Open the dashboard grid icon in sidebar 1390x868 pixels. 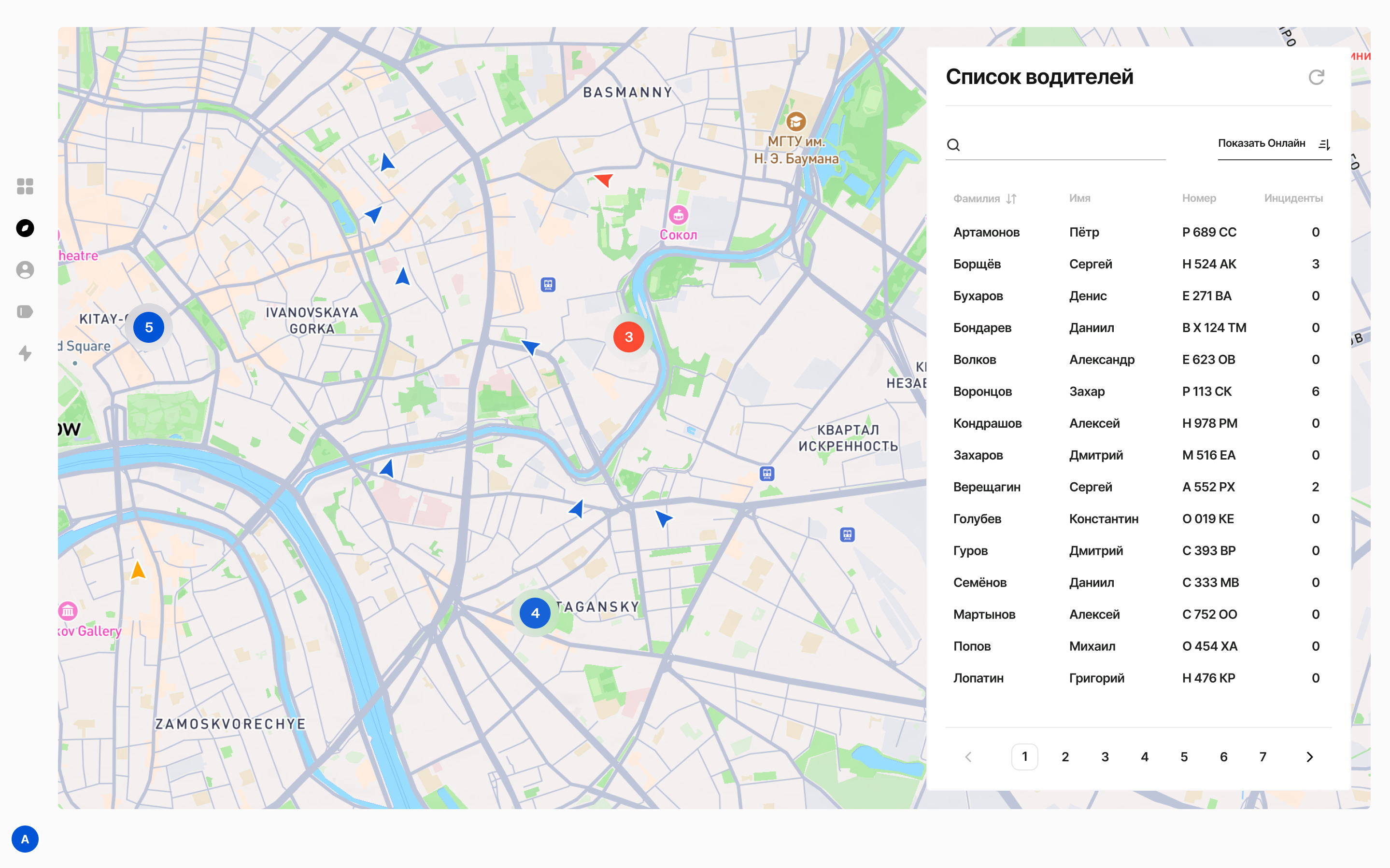25,186
